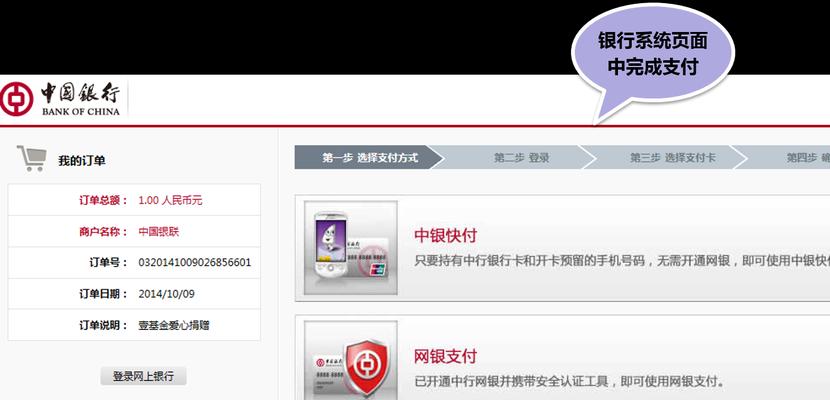
Task: Click the shopping cart icon beside 我的订单
Action: 31,159
